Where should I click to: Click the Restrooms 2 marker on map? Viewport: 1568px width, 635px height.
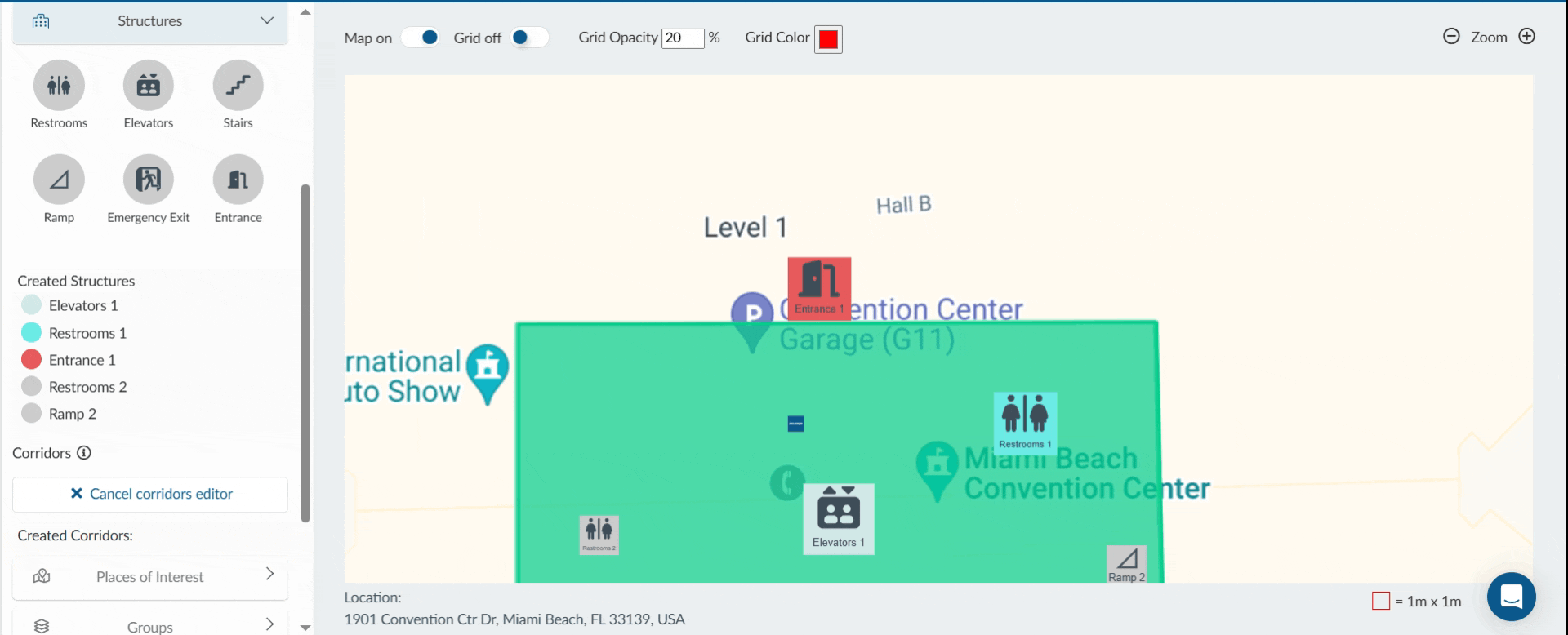(x=599, y=535)
